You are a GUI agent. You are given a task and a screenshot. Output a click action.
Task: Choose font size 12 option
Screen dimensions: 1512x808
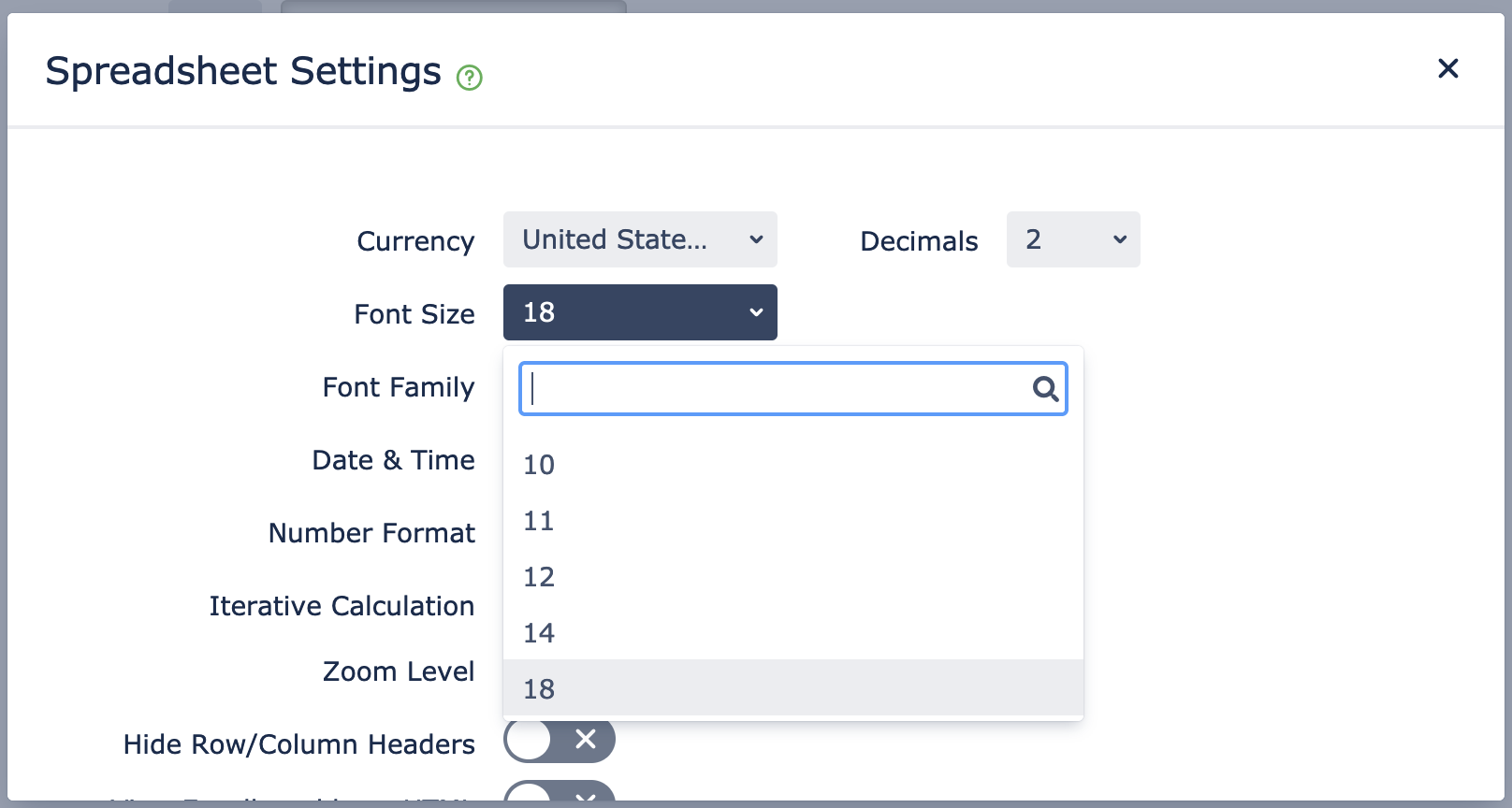tap(793, 576)
